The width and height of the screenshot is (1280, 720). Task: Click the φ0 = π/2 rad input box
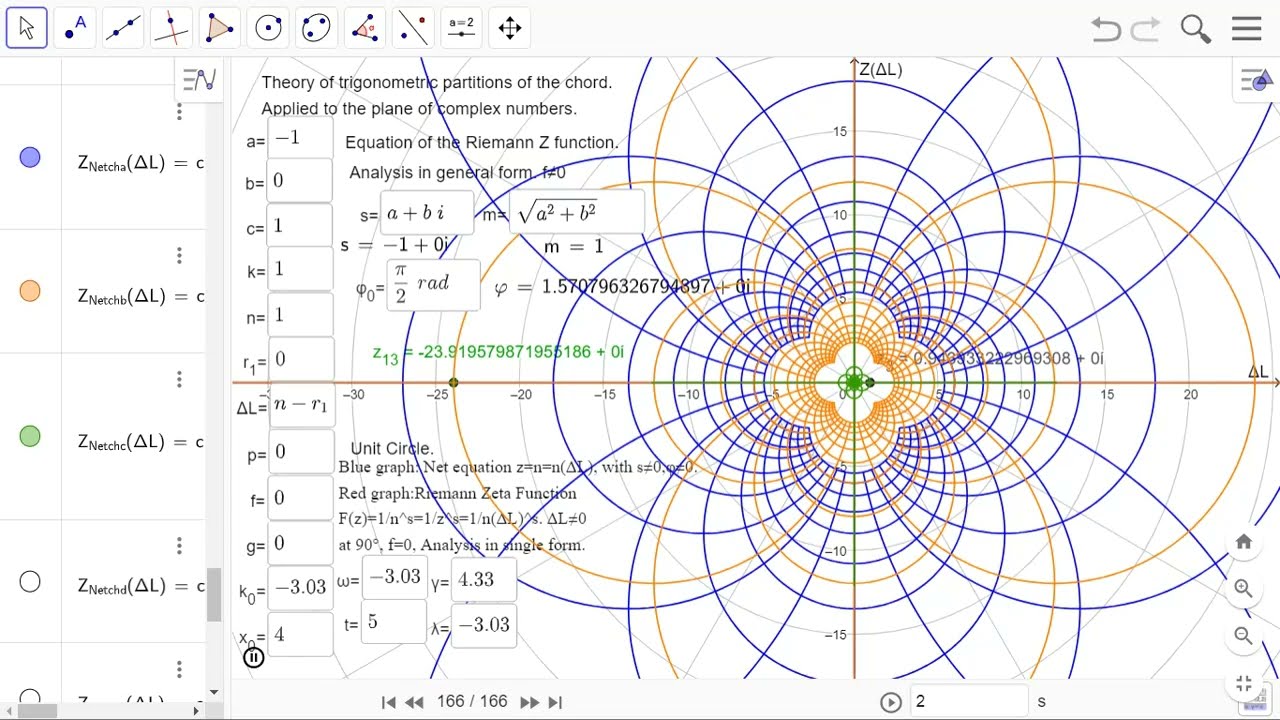(x=433, y=285)
